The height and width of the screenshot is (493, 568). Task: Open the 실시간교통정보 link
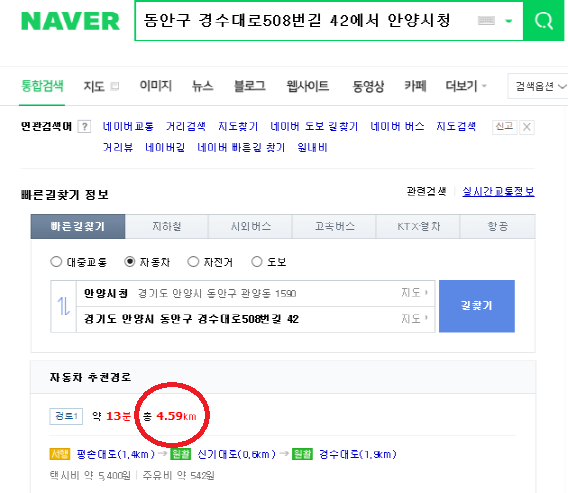[498, 191]
